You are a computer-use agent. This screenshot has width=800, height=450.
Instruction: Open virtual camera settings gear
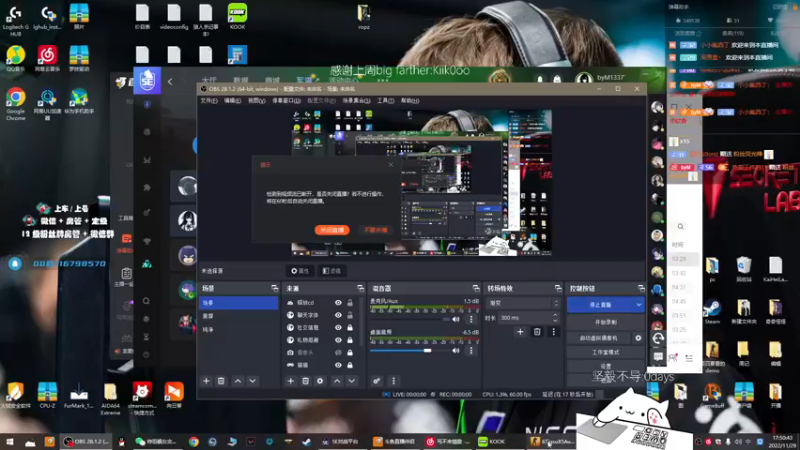tap(638, 338)
